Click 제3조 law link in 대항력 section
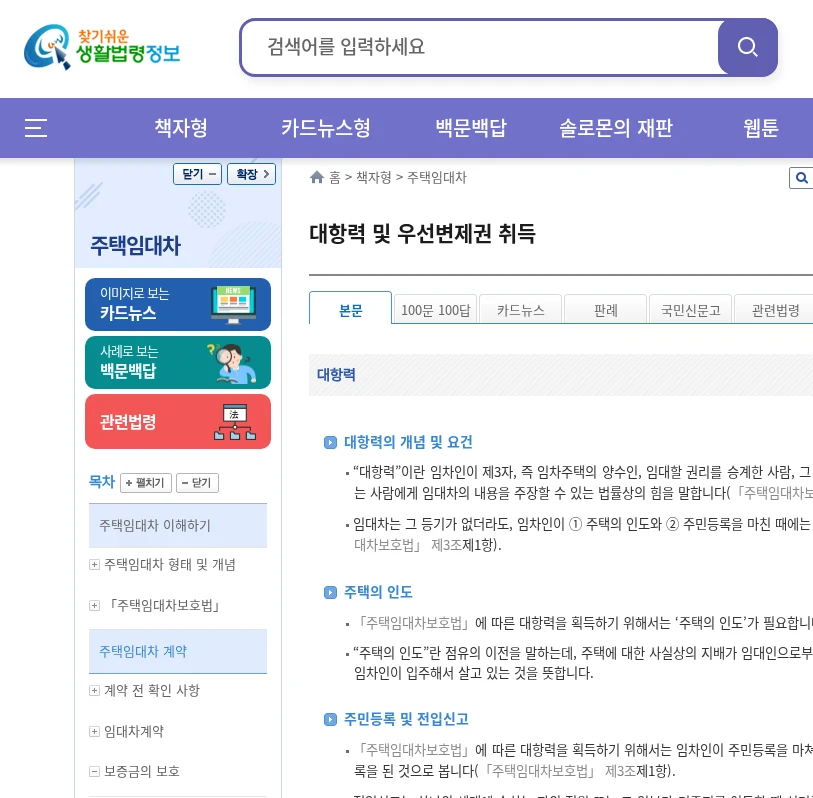Image resolution: width=813 pixels, height=798 pixels. (446, 545)
